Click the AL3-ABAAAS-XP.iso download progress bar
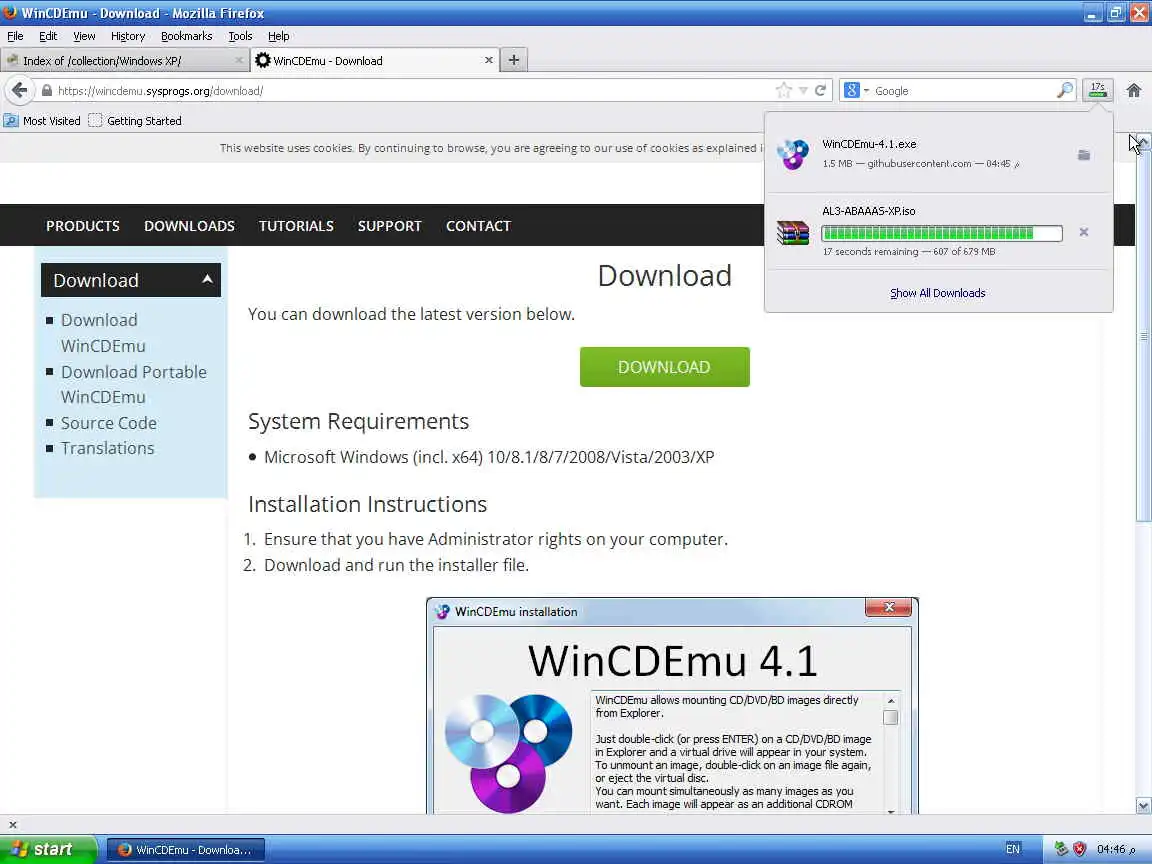The height and width of the screenshot is (864, 1152). point(942,234)
